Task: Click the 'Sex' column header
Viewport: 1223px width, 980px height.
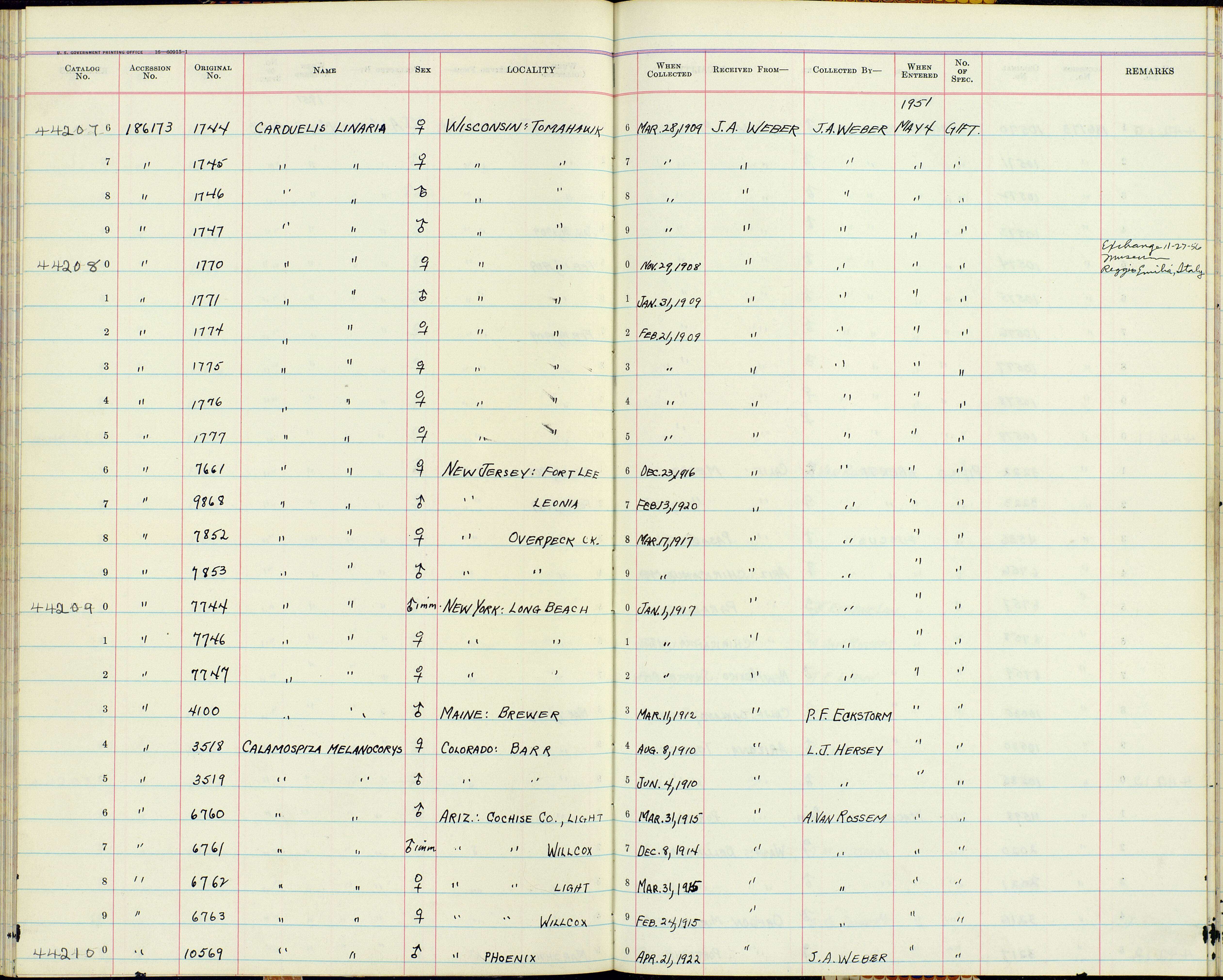Action: tap(423, 70)
